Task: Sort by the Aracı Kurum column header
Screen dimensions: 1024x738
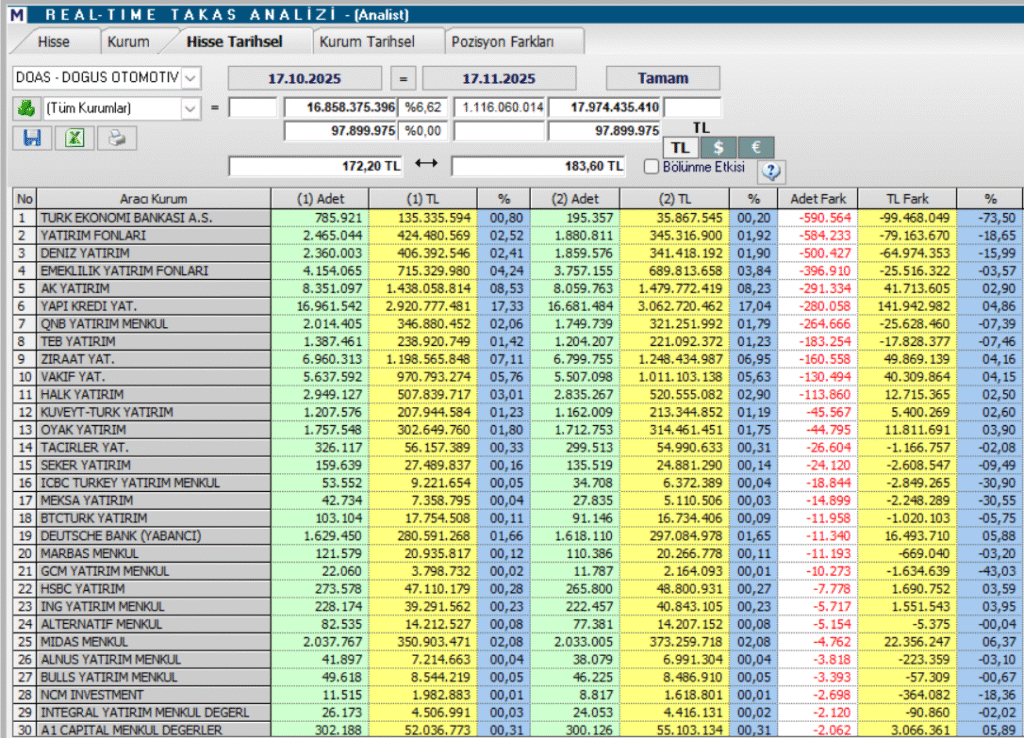Action: tap(153, 199)
